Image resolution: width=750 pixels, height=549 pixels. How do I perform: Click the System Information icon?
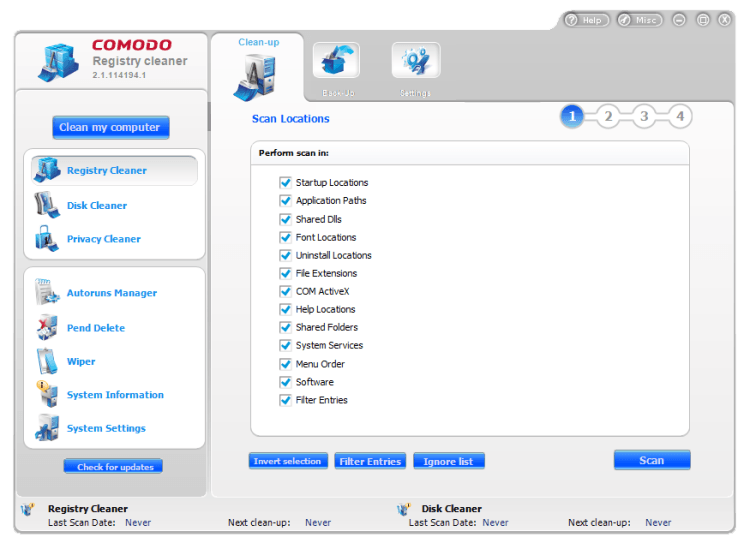coord(47,394)
